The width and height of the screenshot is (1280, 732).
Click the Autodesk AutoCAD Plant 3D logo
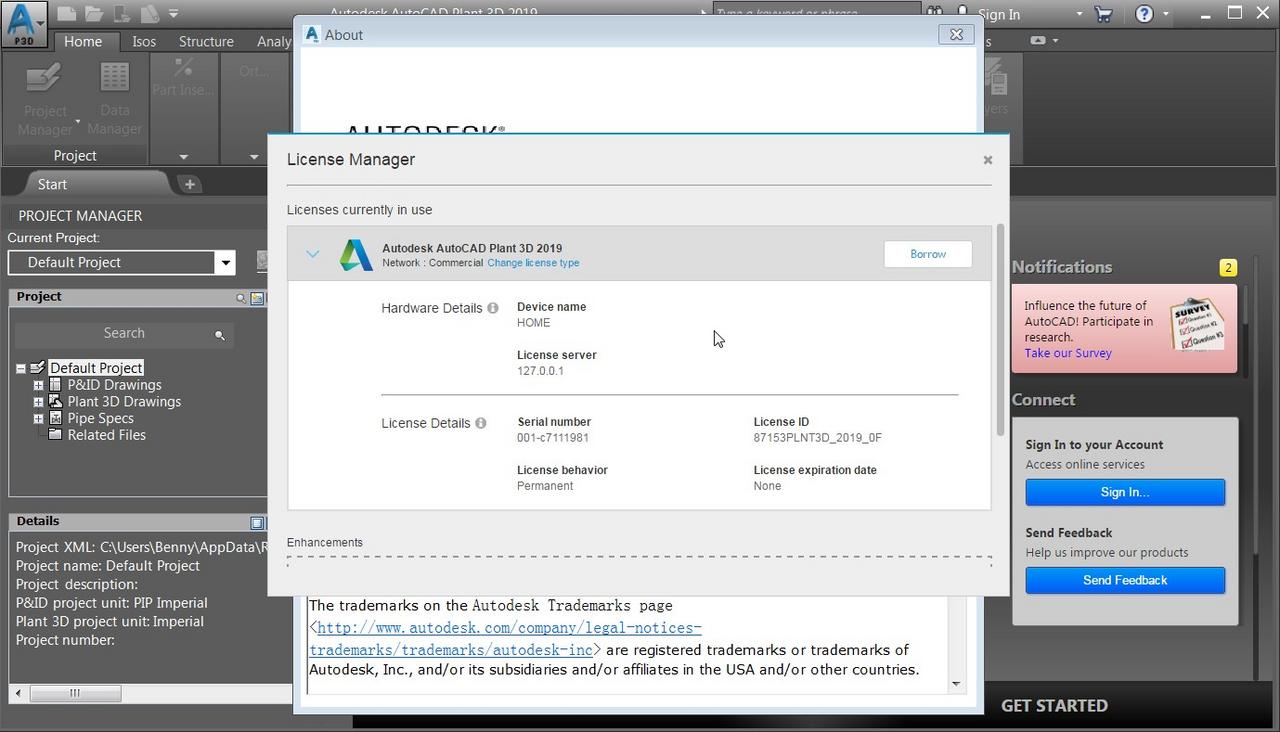click(x=356, y=255)
